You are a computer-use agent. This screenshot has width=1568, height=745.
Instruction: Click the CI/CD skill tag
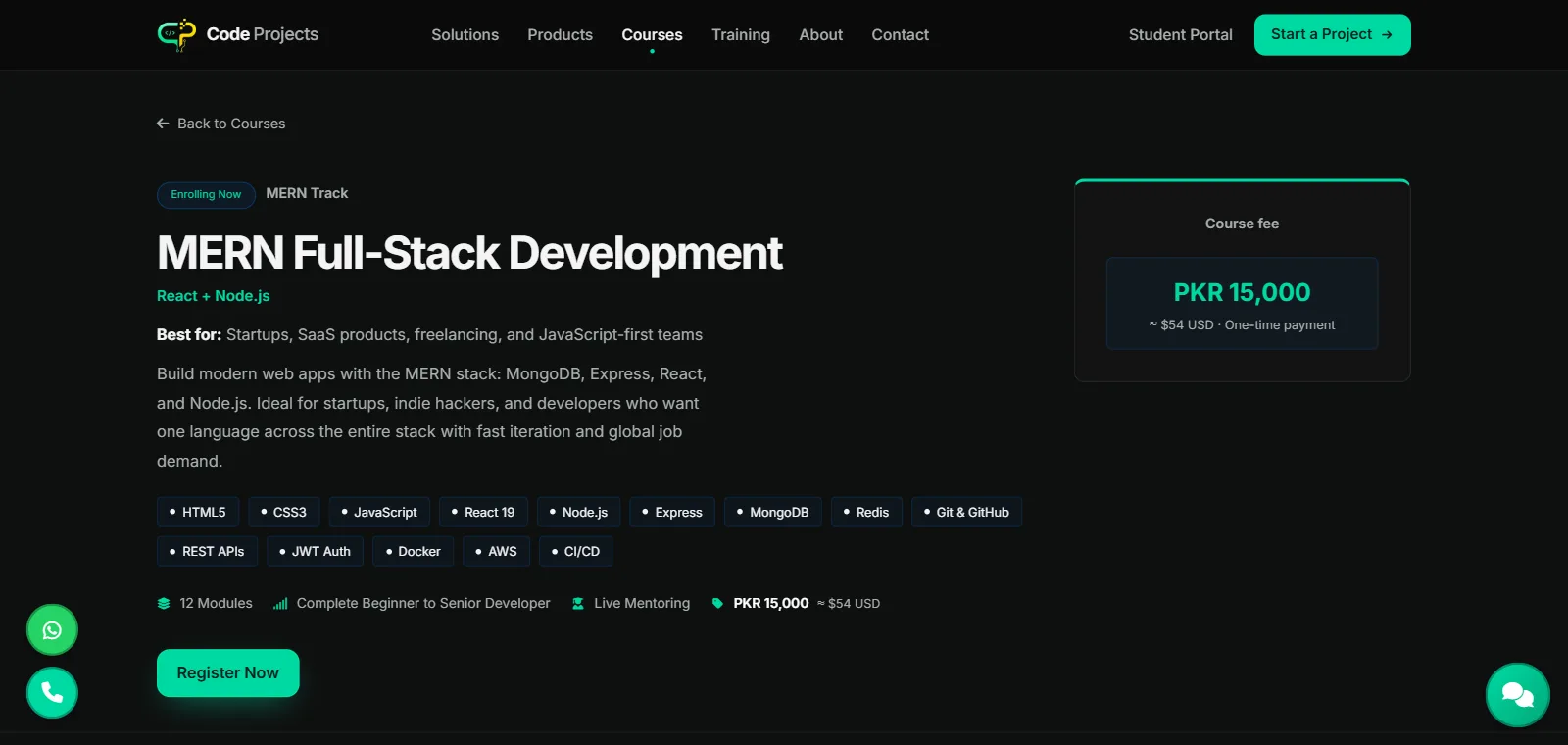point(575,551)
